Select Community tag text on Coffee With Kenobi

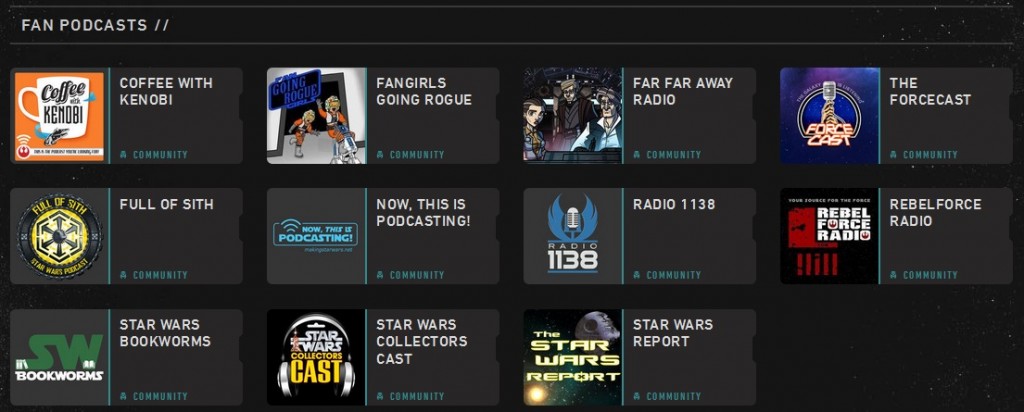pyautogui.click(x=160, y=155)
